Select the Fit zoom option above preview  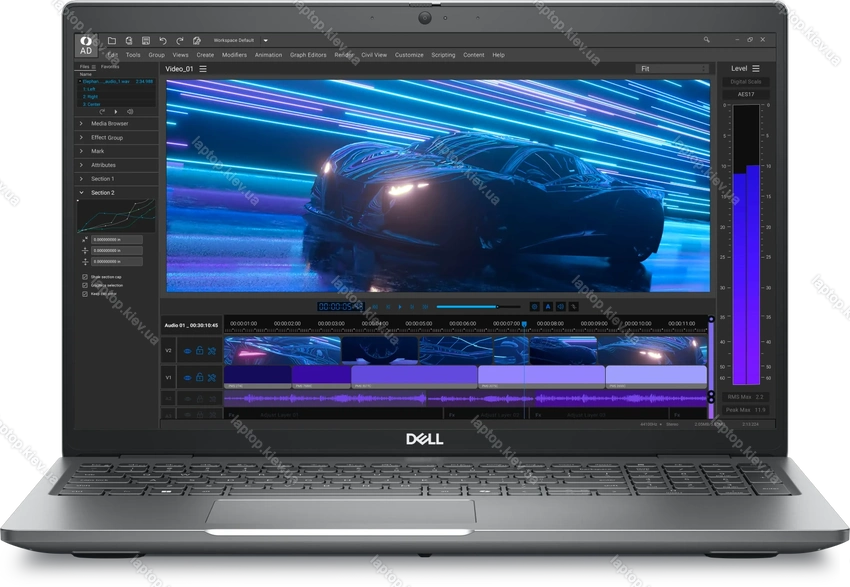pos(672,69)
